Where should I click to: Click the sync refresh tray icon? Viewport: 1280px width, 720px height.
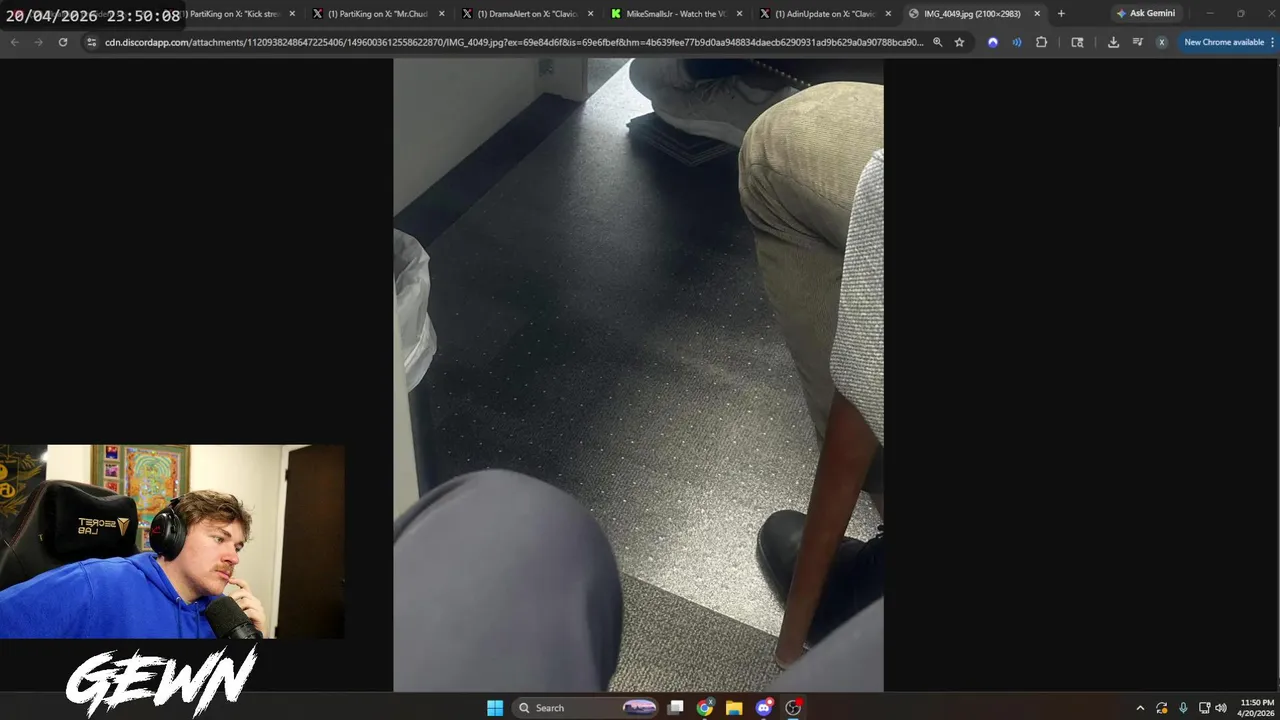tap(1162, 708)
